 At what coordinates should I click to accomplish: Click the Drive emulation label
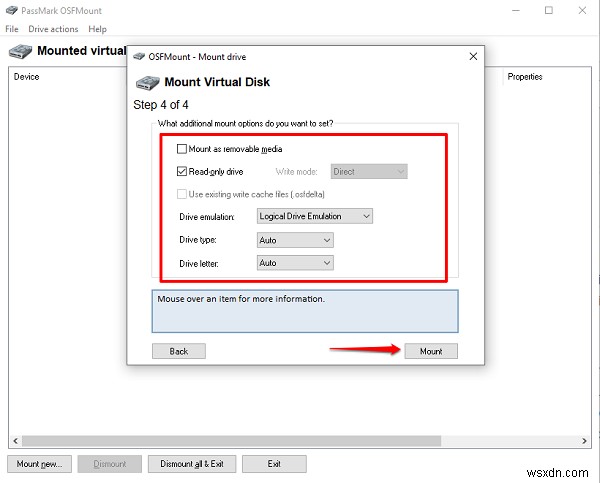tap(207, 217)
